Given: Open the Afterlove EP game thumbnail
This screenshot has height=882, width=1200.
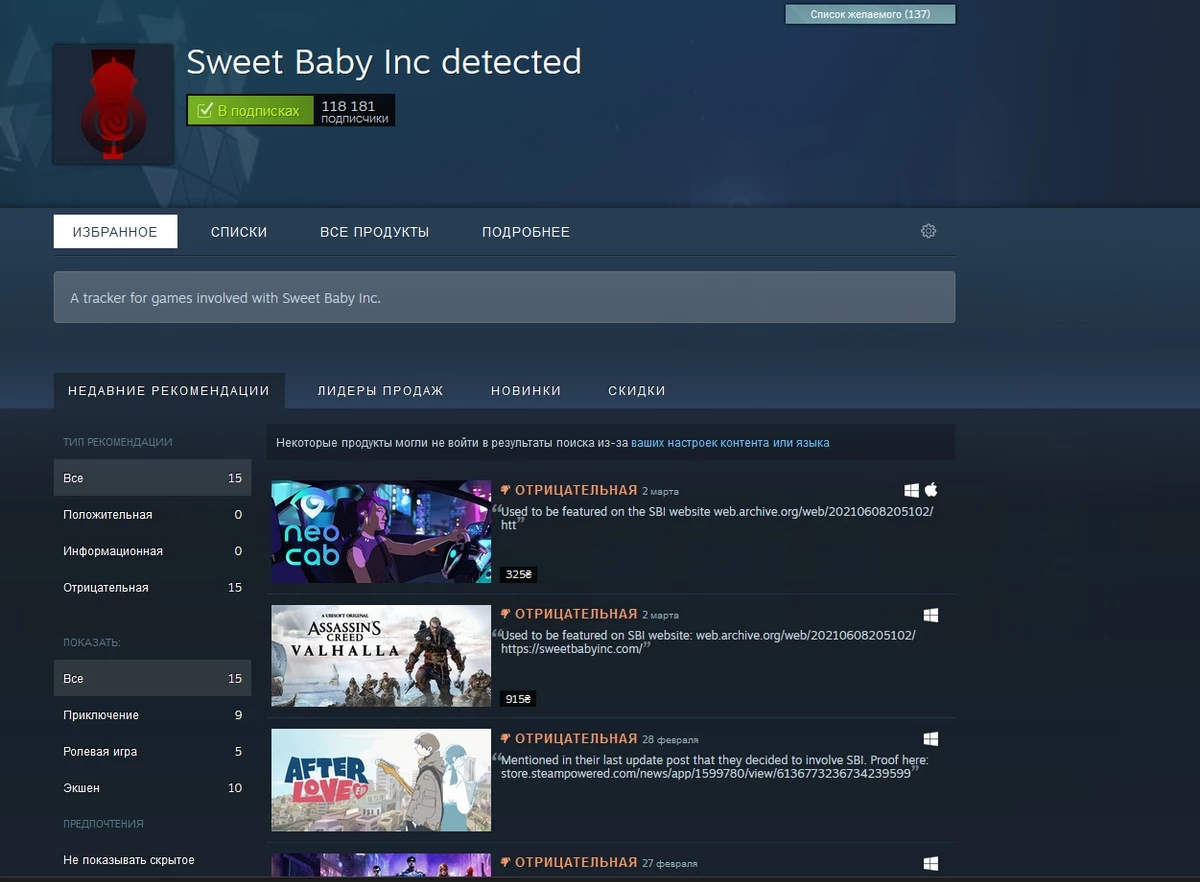Looking at the screenshot, I should 381,780.
